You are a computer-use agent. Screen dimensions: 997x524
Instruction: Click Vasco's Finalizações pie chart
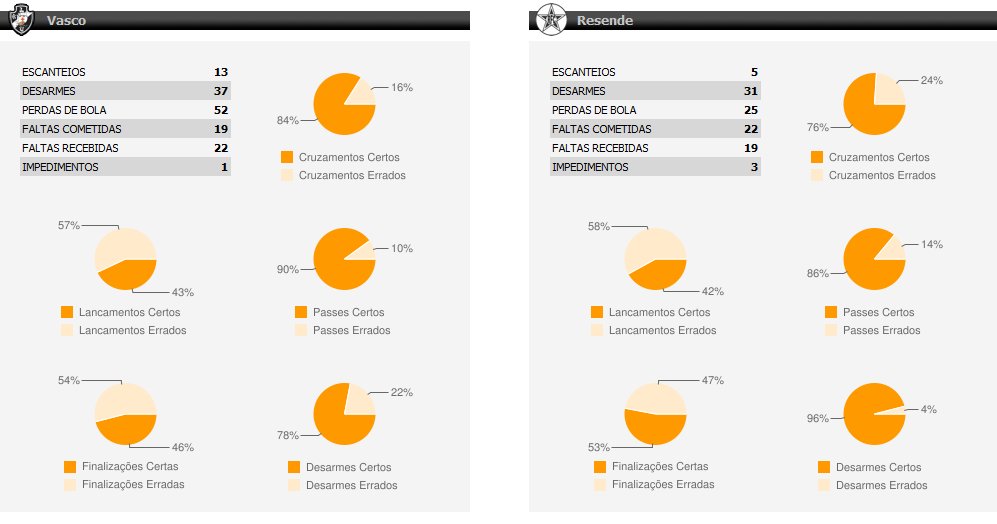(x=125, y=414)
